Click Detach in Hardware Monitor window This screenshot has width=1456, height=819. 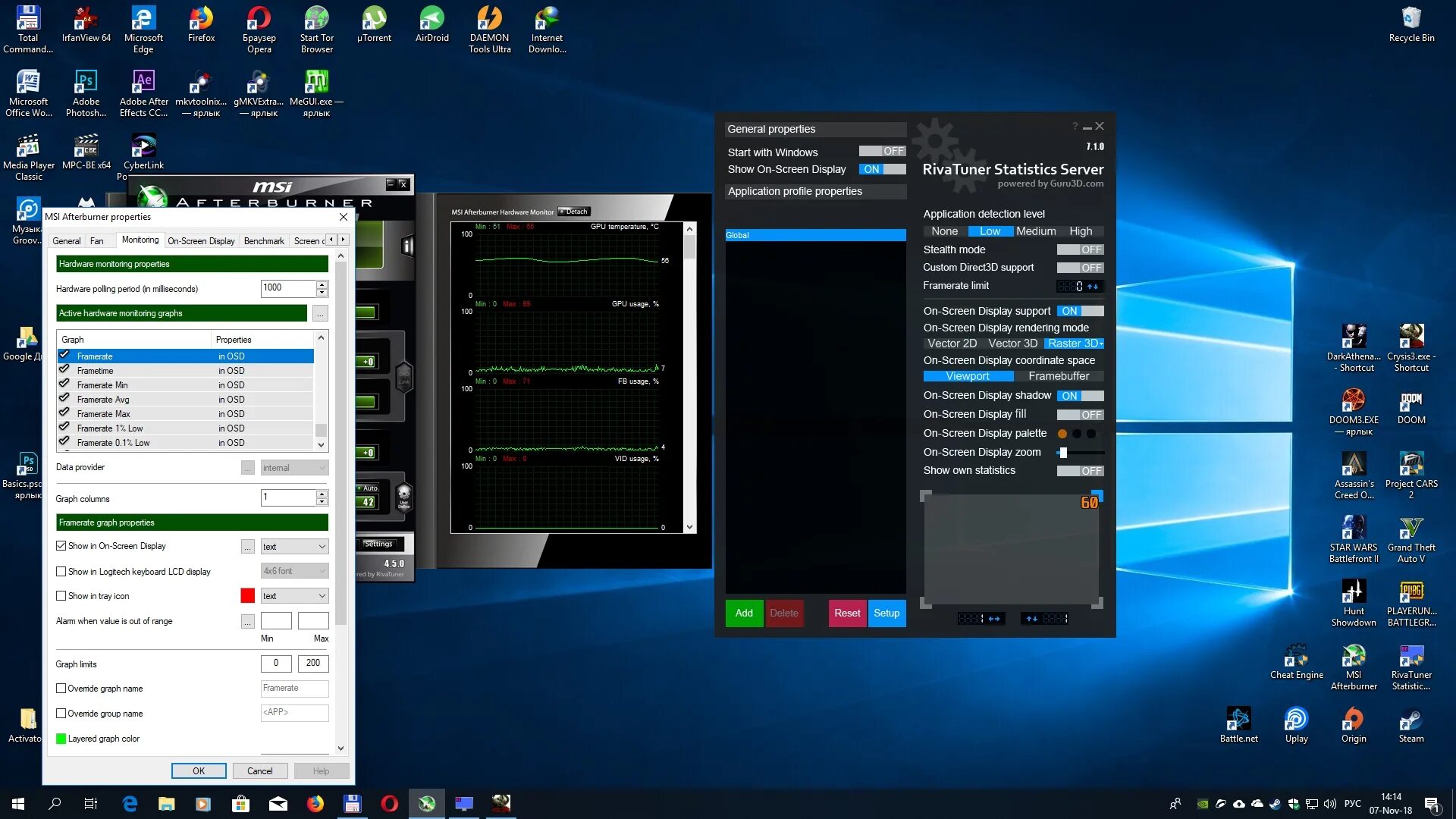[x=574, y=212]
